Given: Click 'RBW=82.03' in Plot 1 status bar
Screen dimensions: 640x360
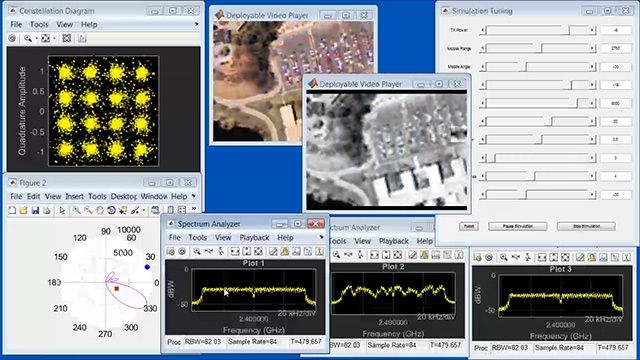Looking at the screenshot, I should click(x=202, y=342).
